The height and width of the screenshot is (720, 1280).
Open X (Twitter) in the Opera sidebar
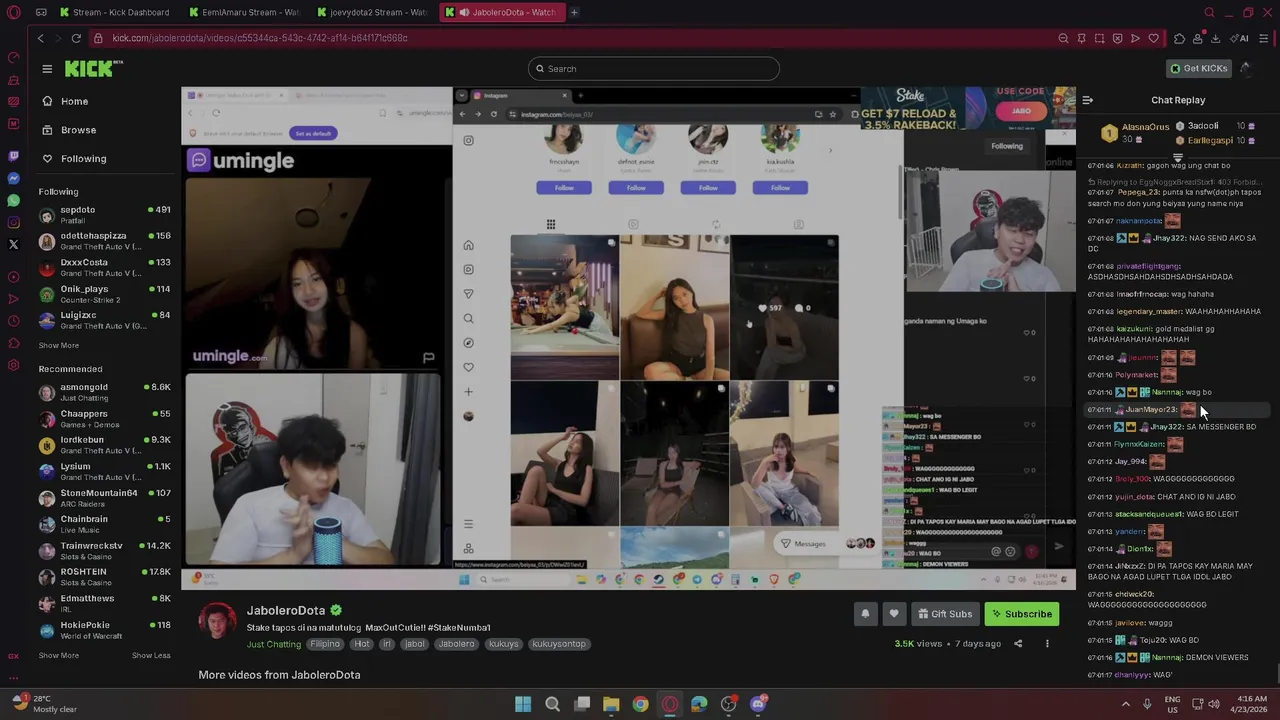tap(13, 244)
